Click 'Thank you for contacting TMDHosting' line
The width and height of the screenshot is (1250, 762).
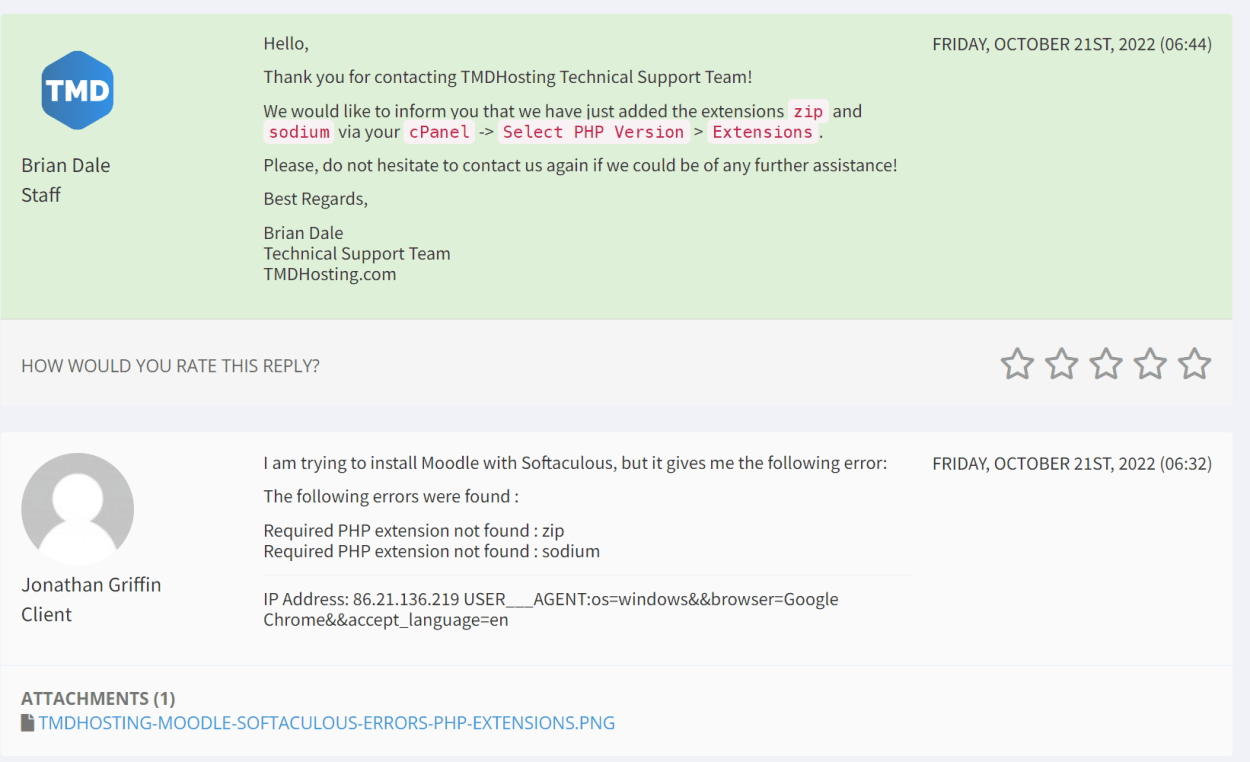[508, 77]
